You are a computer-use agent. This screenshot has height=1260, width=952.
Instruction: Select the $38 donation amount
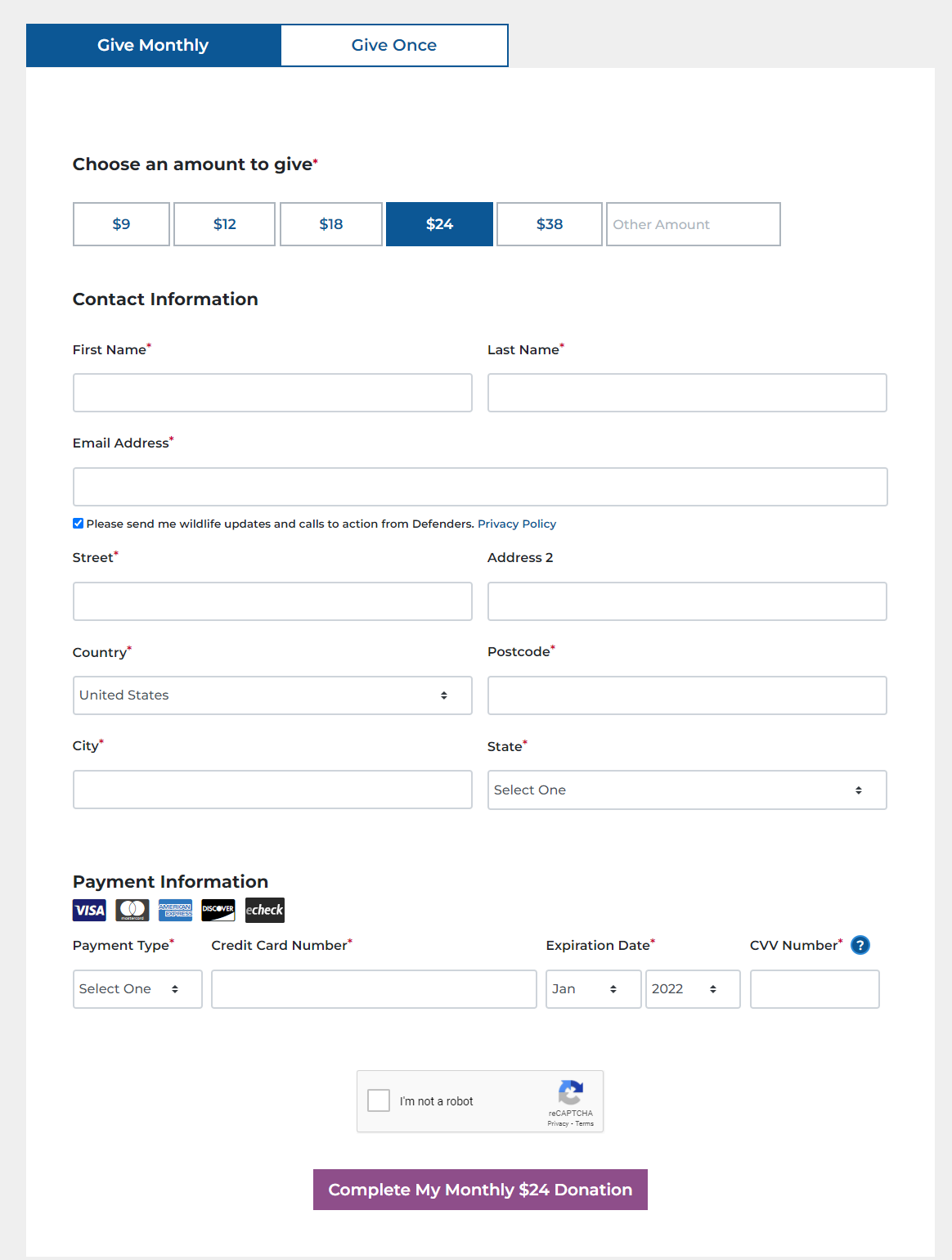[549, 224]
